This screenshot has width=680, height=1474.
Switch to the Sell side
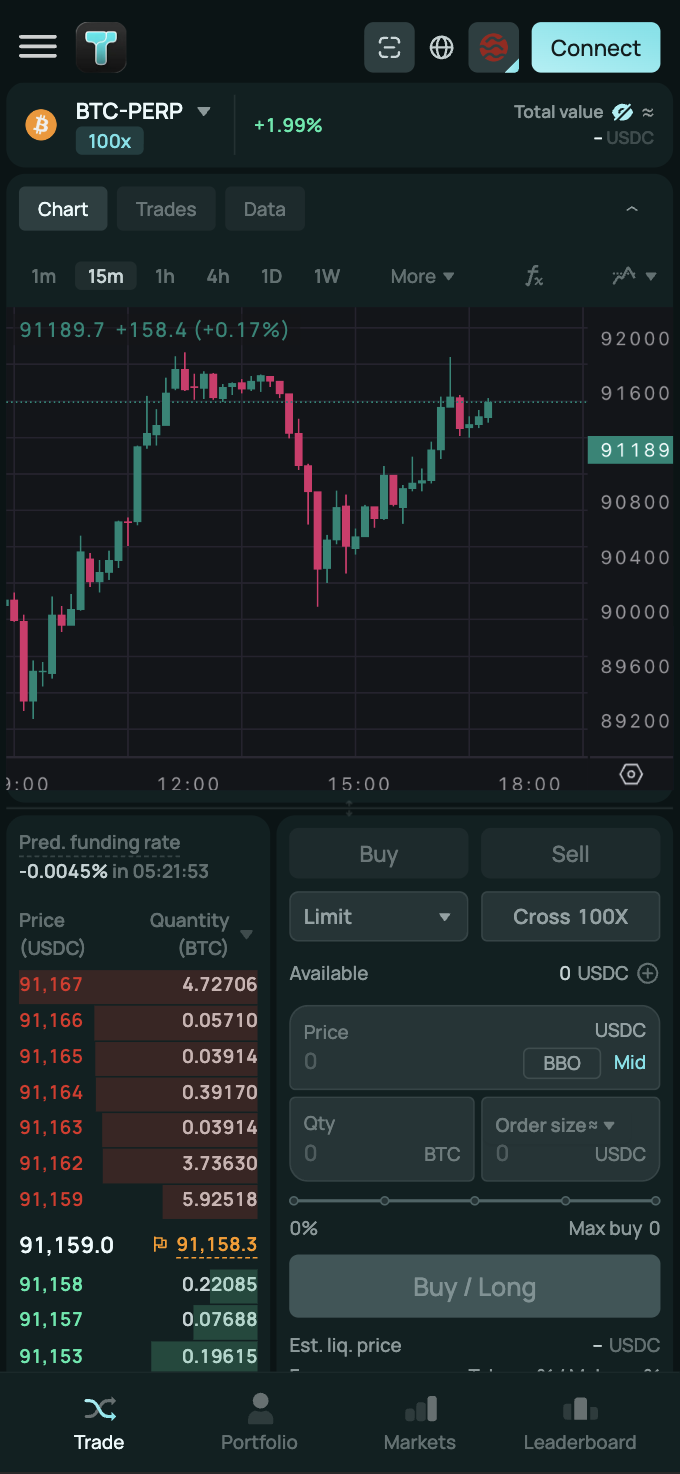coord(570,854)
